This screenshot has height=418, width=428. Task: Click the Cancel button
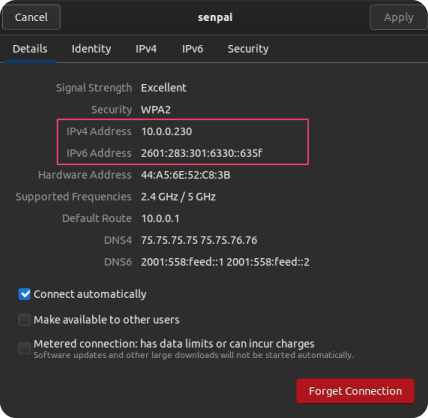tap(31, 17)
